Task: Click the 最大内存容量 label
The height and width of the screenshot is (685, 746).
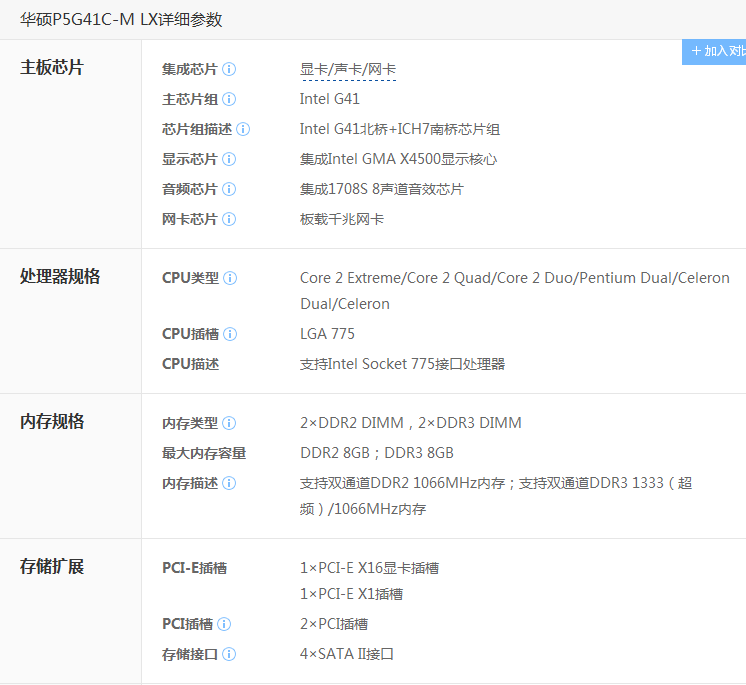Action: pyautogui.click(x=204, y=453)
